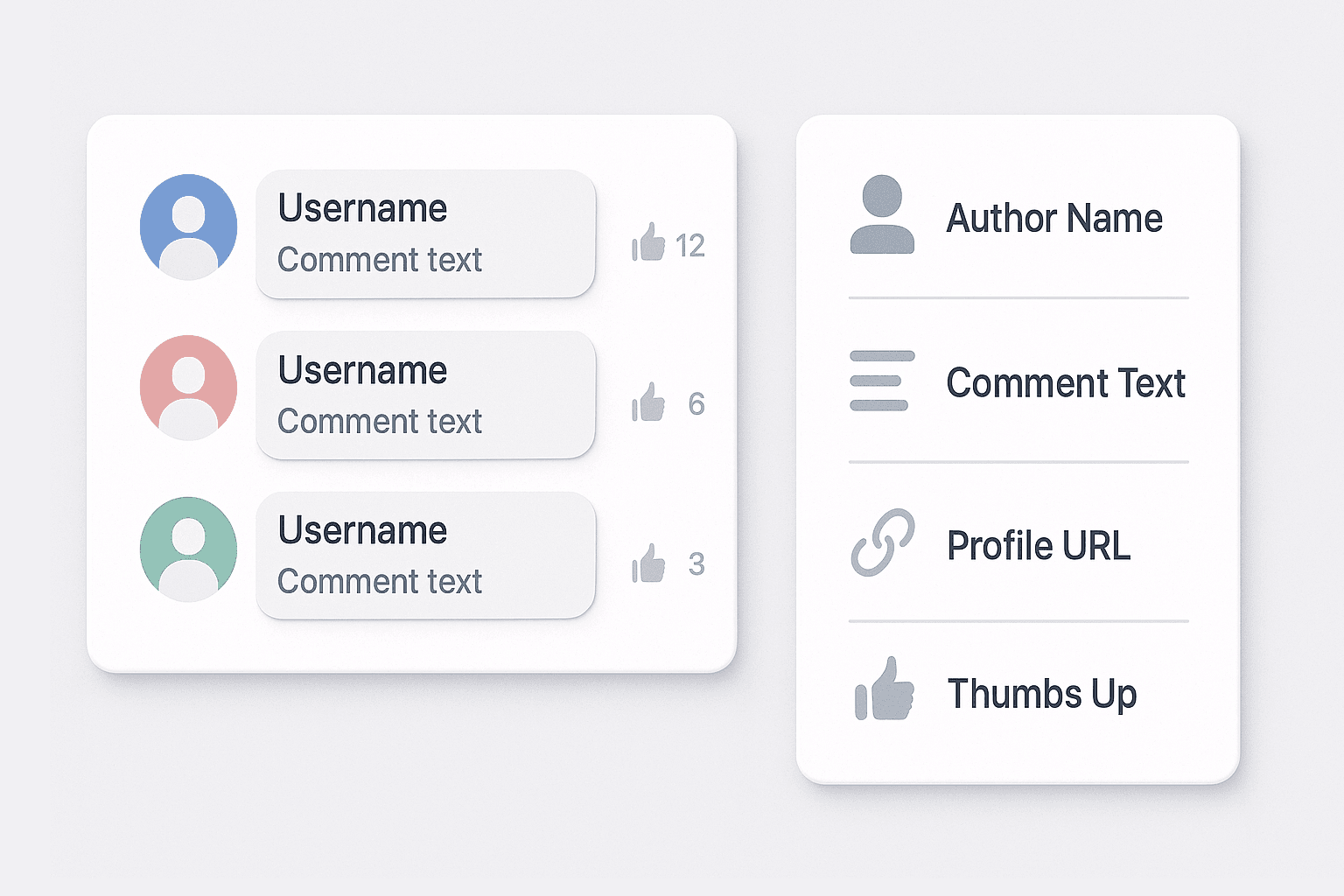1344x896 pixels.
Task: Click Username in the blue avatar's comment
Action: coord(362,209)
